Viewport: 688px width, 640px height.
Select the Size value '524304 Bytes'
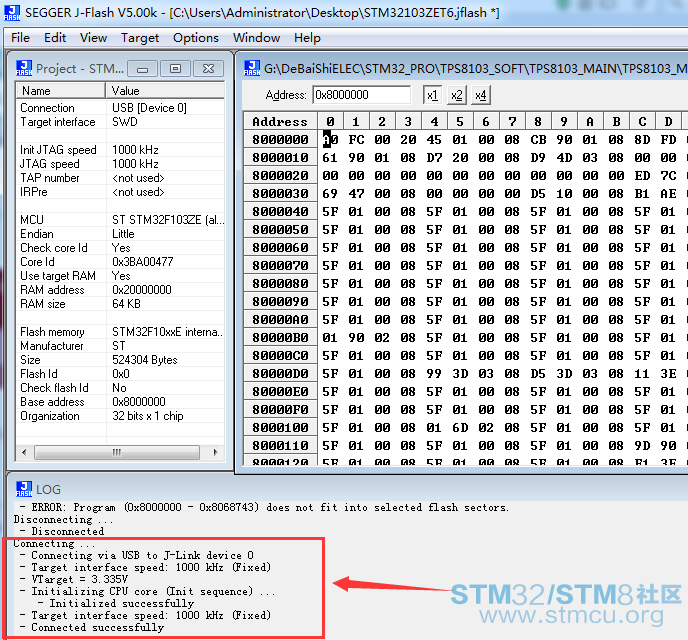(145, 360)
